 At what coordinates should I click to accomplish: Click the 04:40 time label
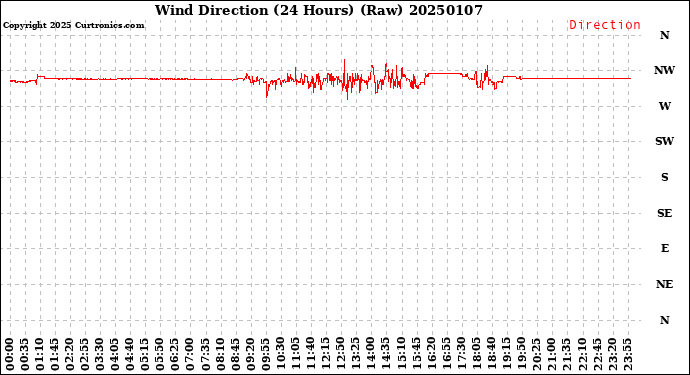130,354
